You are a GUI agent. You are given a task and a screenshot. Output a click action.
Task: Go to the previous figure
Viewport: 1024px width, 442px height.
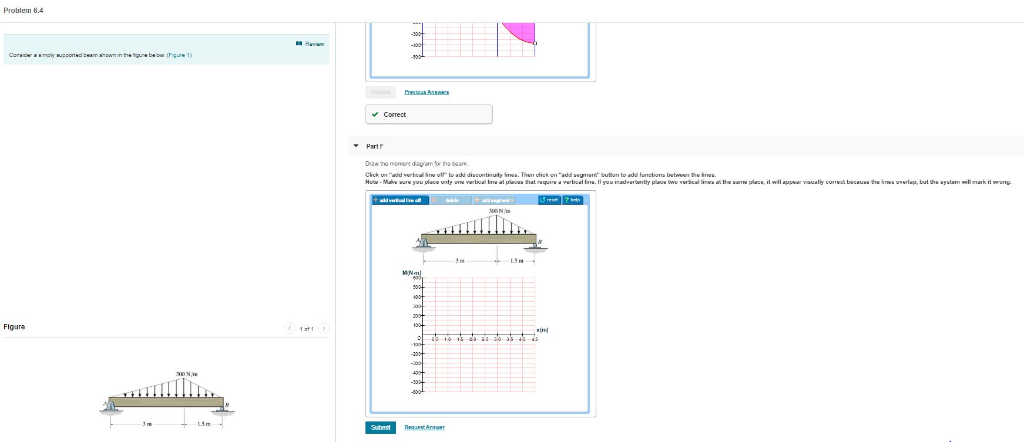(291, 328)
